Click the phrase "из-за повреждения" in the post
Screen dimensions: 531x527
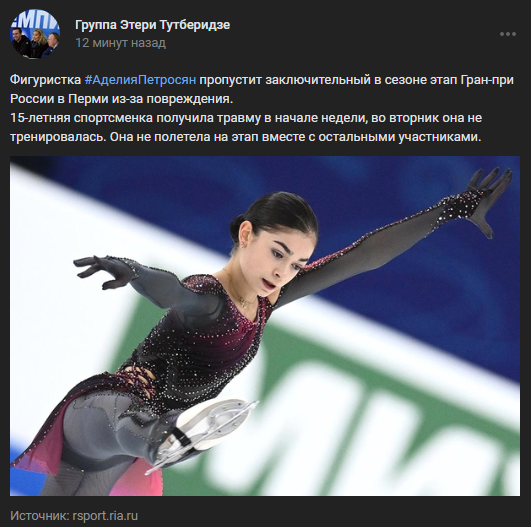pos(170,99)
